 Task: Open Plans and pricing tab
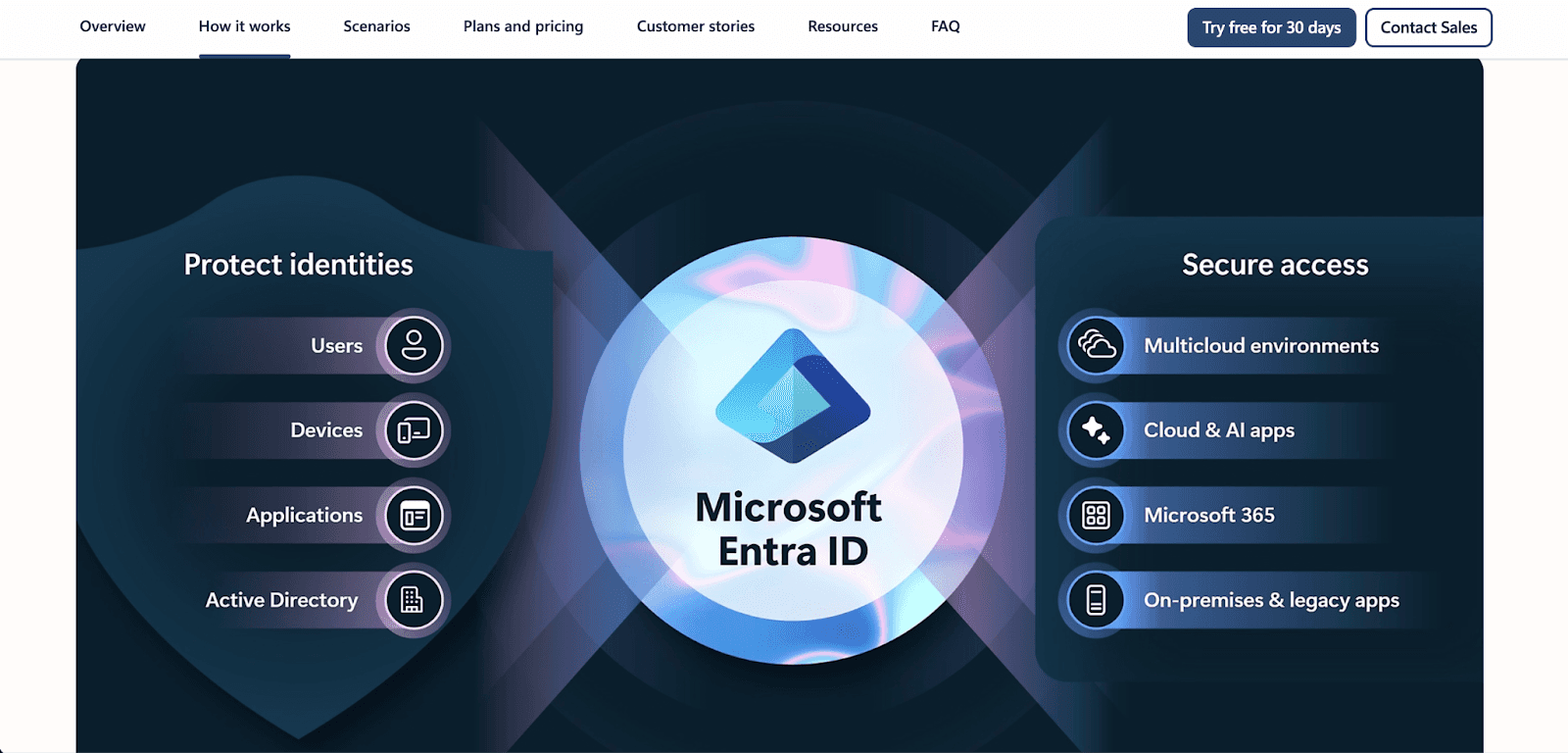[x=523, y=26]
